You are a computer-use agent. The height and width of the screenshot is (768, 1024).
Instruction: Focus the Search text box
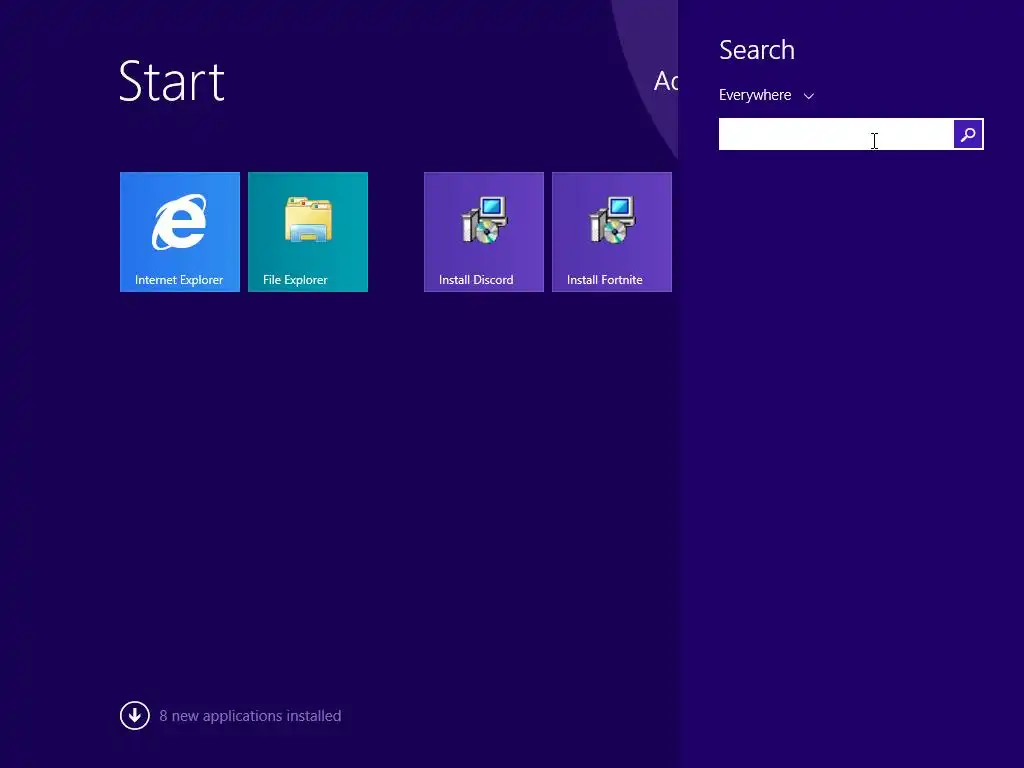click(836, 134)
